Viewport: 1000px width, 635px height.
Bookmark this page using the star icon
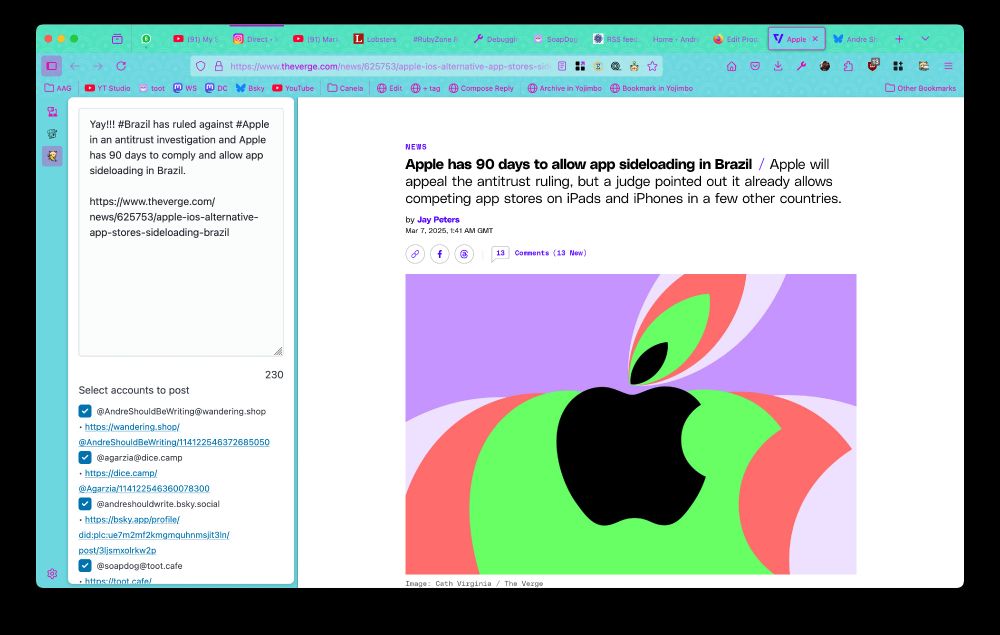coord(653,66)
